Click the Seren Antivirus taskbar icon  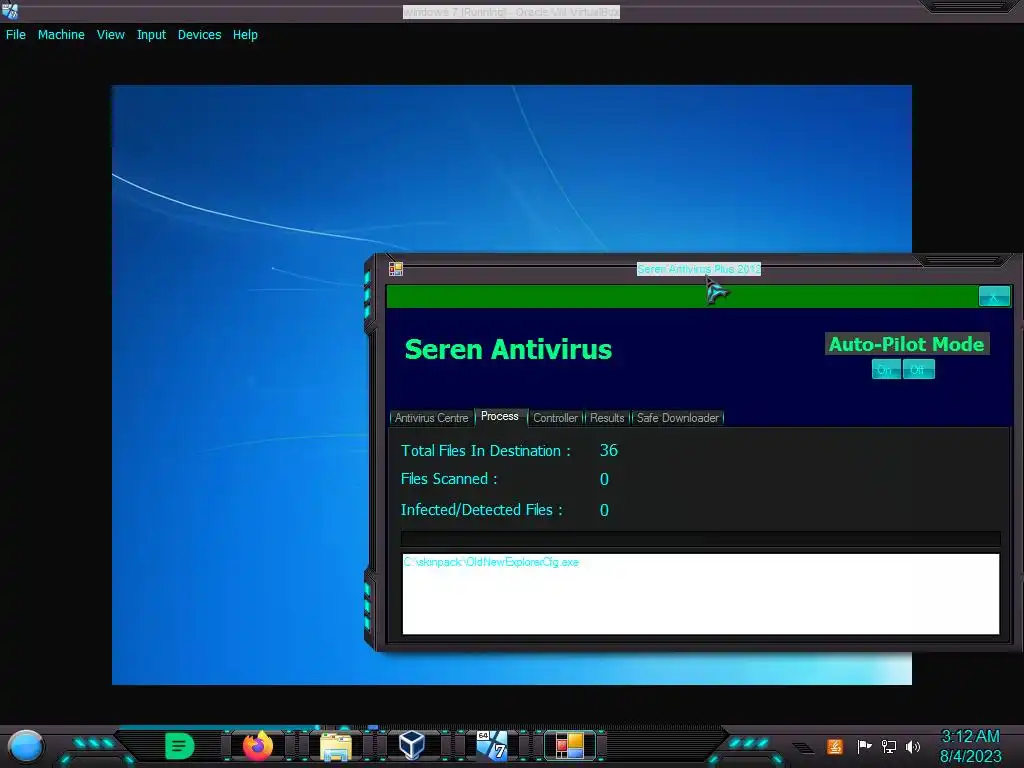(x=569, y=746)
